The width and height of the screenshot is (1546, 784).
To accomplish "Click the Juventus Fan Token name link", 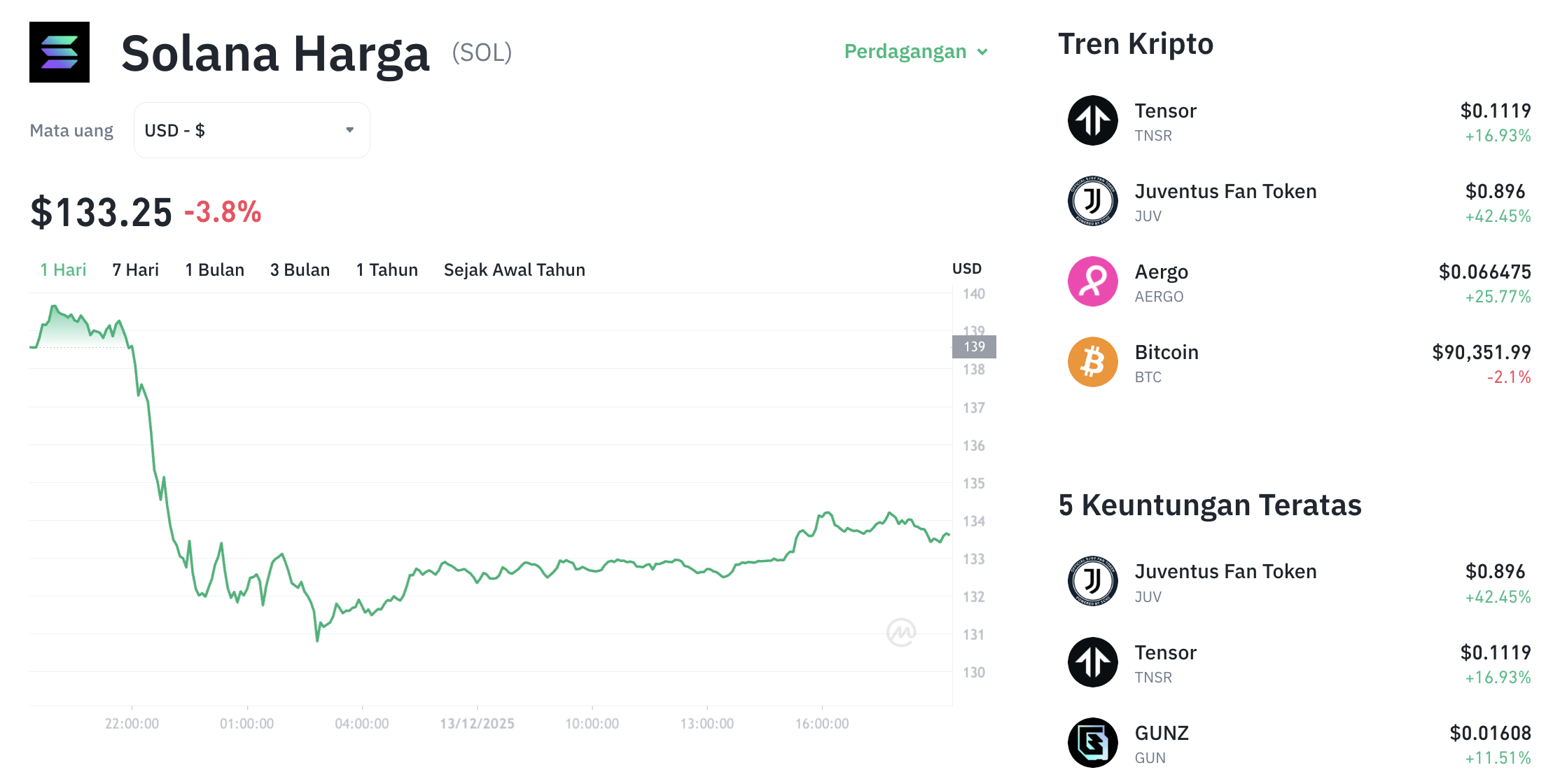I will coord(1225,191).
